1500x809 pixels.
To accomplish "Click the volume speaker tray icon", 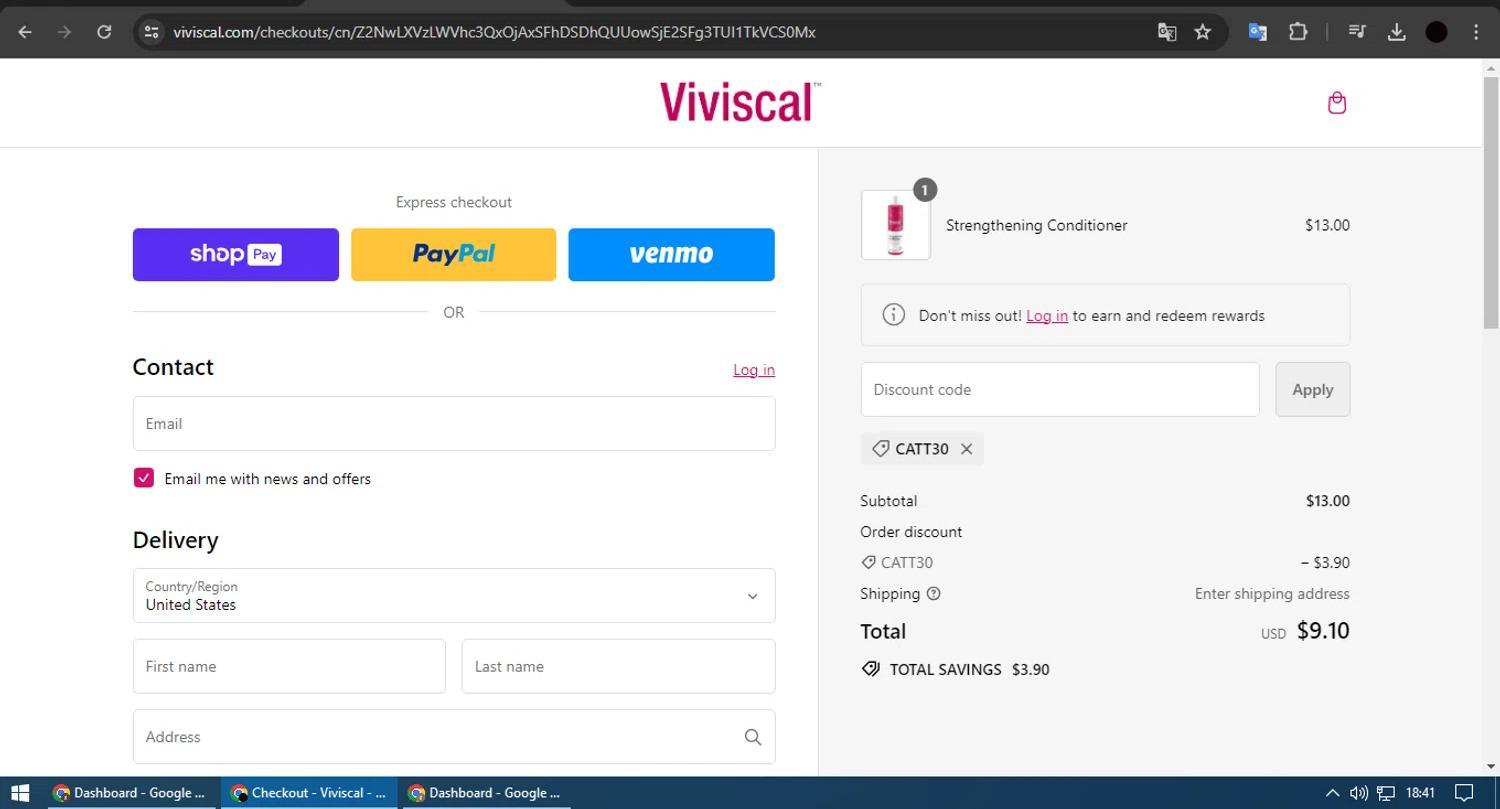I will (1358, 793).
